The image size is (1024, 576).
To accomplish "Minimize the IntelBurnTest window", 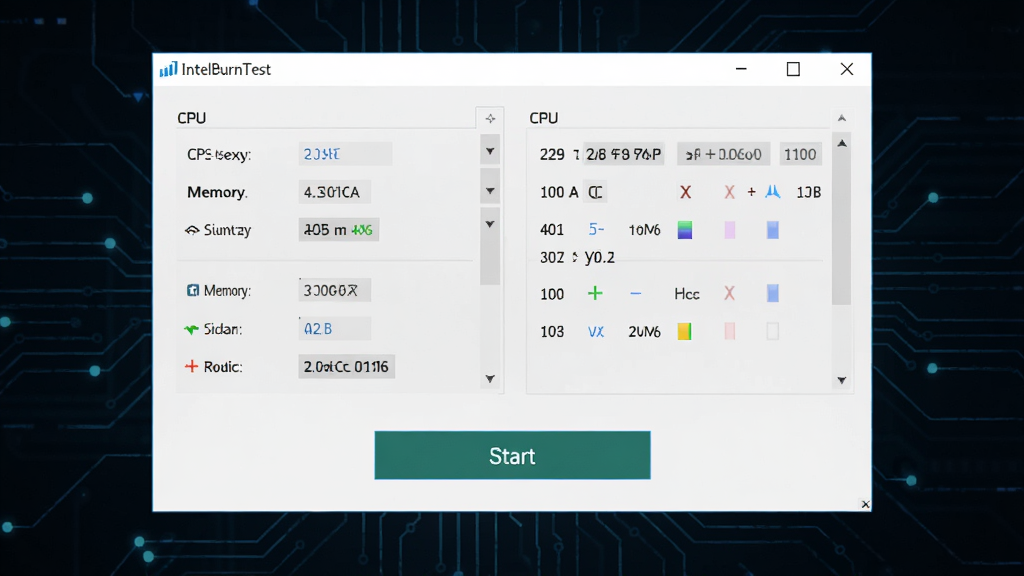I will click(x=741, y=69).
